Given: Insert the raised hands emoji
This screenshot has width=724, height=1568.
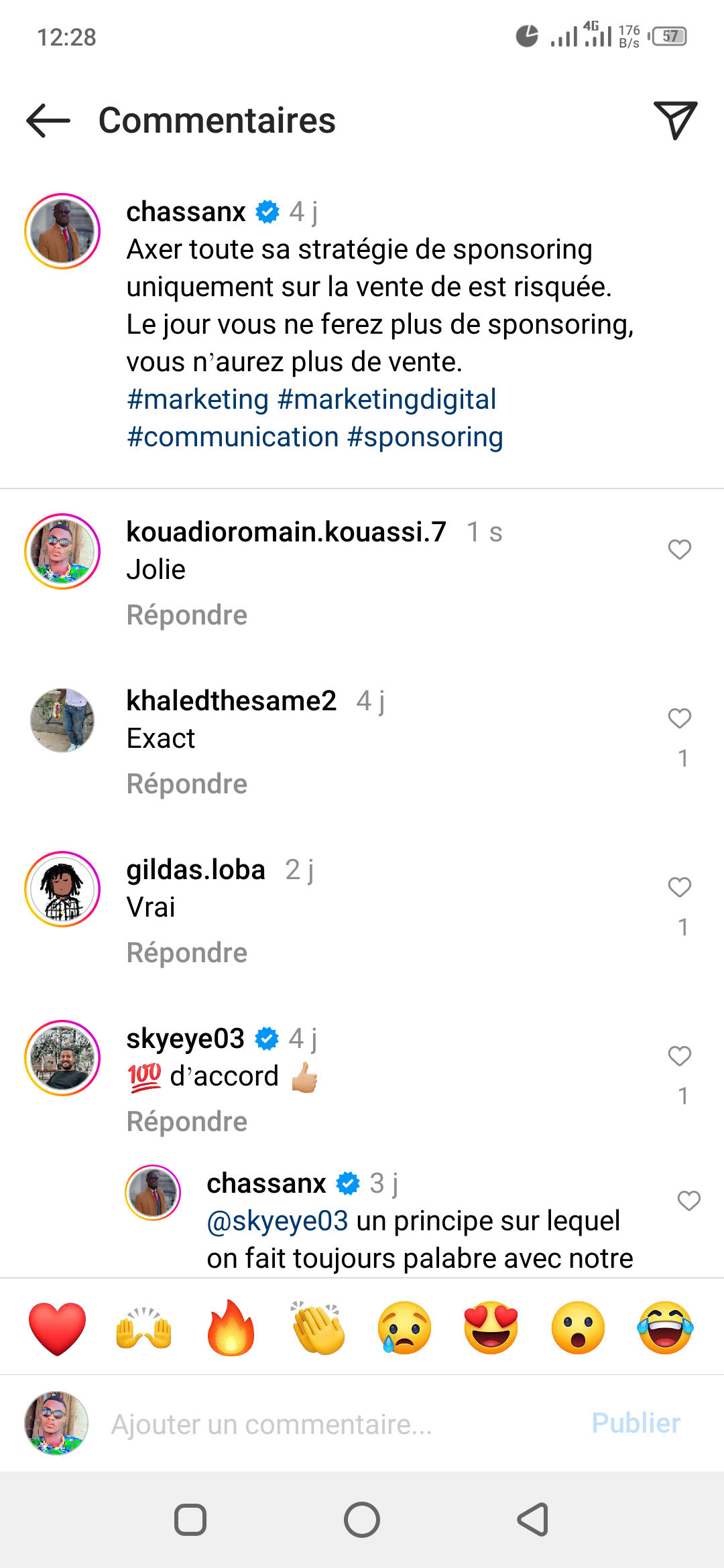Looking at the screenshot, I should (x=144, y=1328).
